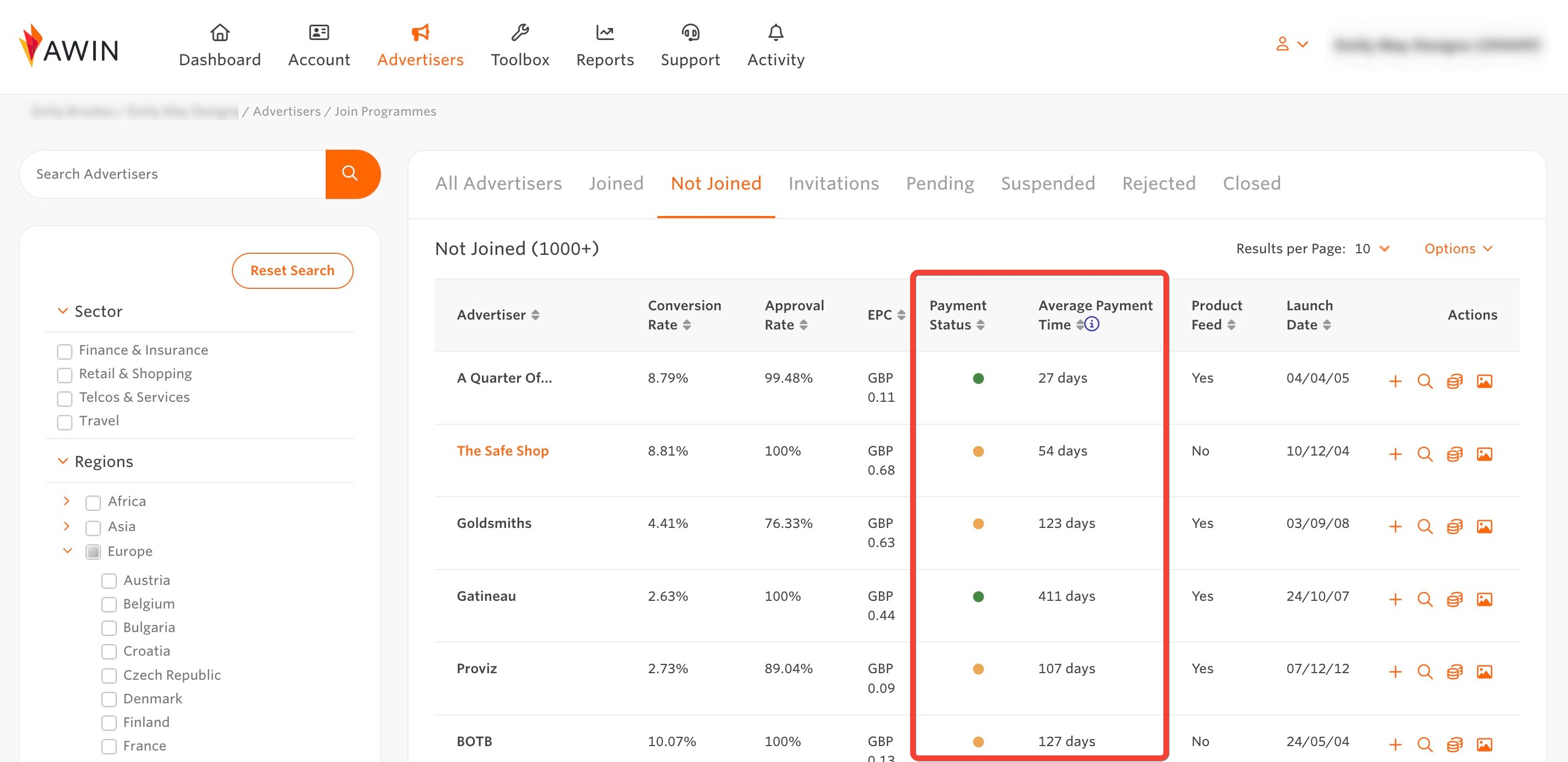Collapse the Europe region tree
The height and width of the screenshot is (762, 1568).
[x=67, y=551]
